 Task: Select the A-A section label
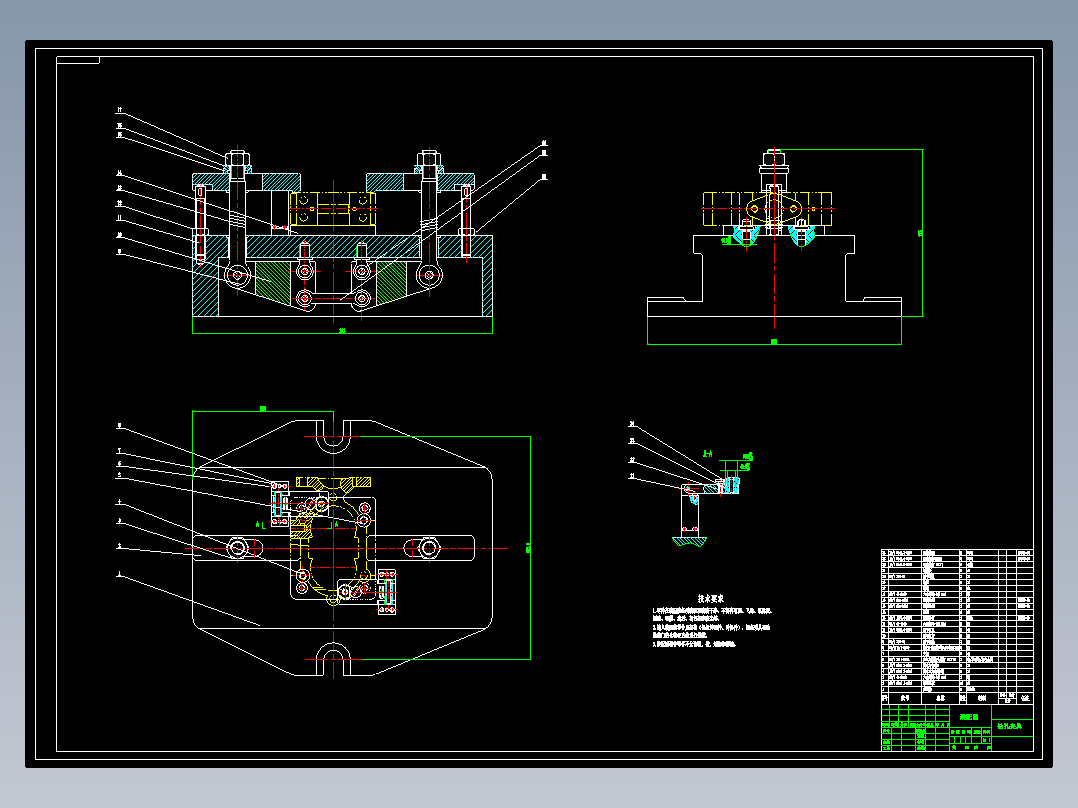pos(707,454)
